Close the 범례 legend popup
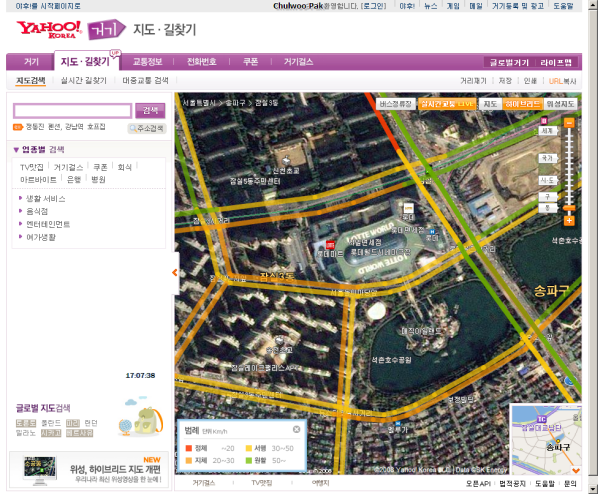This screenshot has width=598, height=494. coord(296,429)
